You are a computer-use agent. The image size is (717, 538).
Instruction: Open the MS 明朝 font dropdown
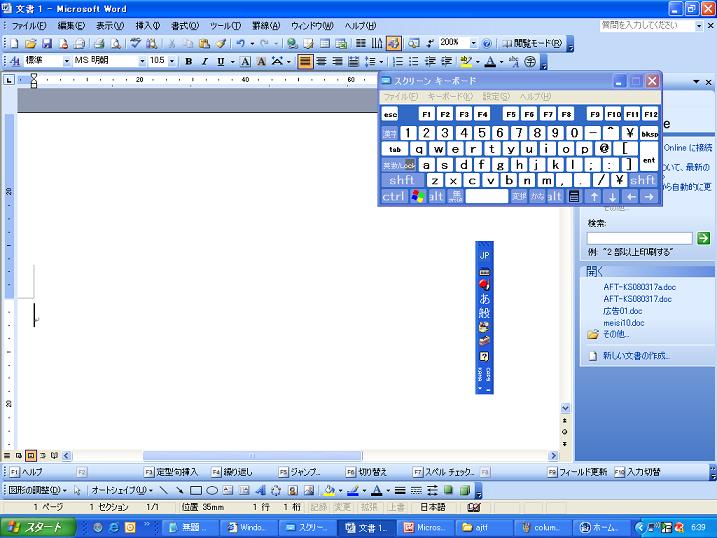click(142, 61)
